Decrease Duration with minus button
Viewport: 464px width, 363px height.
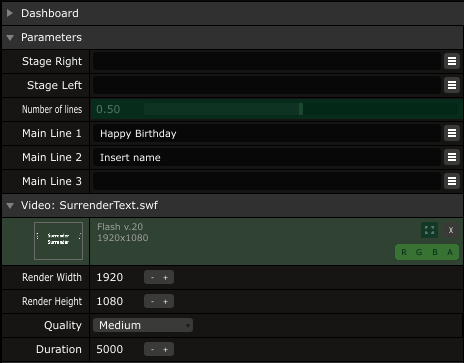point(152,349)
